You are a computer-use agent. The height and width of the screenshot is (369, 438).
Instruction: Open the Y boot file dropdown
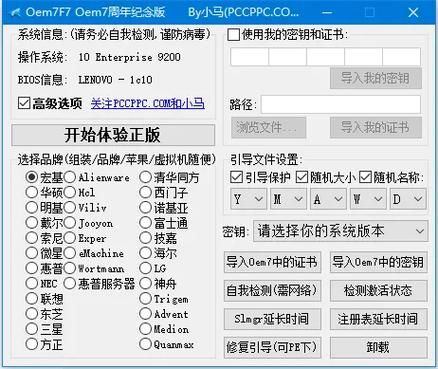point(248,199)
